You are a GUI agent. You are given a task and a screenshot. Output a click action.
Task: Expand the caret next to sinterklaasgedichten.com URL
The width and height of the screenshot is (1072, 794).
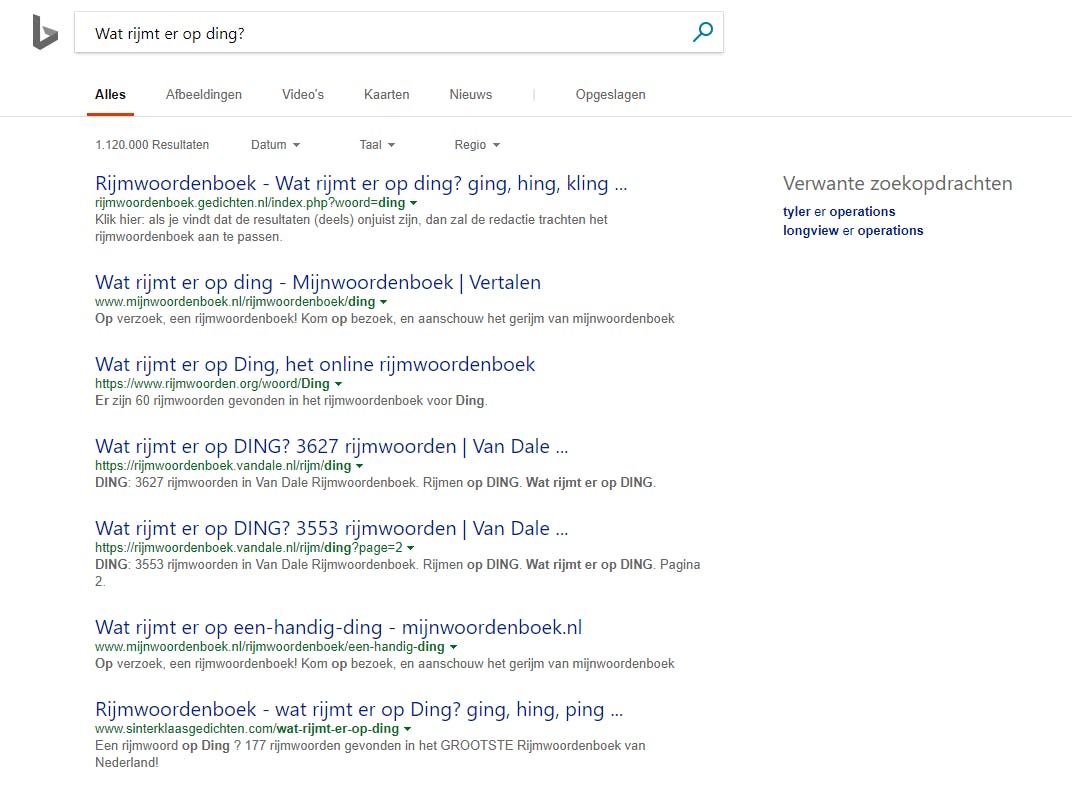tap(407, 729)
